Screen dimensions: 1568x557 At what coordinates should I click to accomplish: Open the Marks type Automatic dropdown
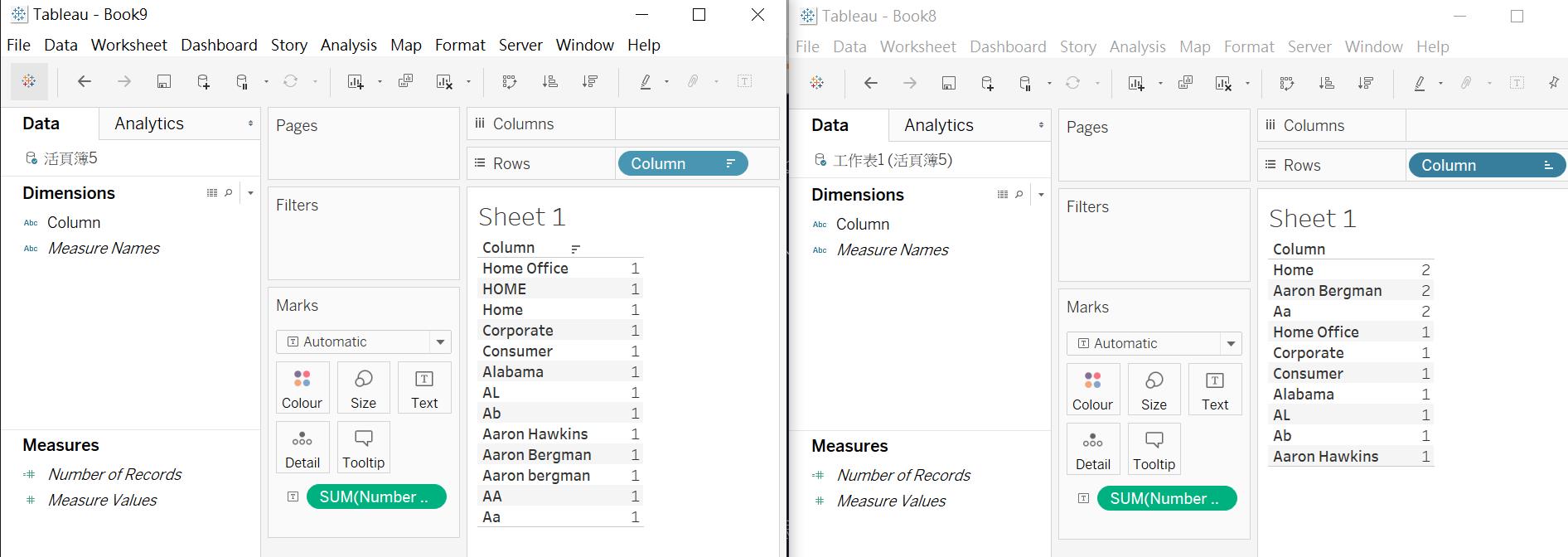[x=363, y=341]
